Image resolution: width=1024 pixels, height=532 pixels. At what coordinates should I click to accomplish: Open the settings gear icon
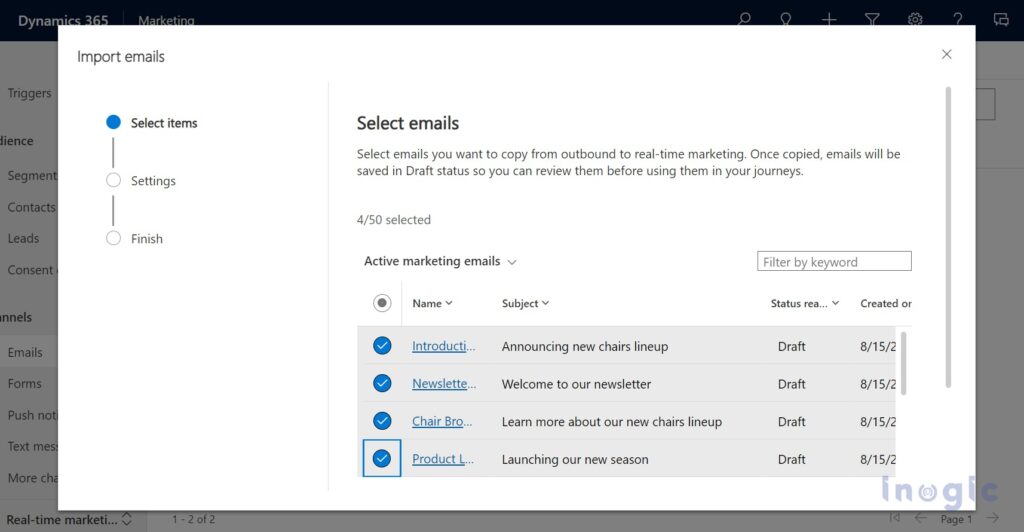click(915, 19)
